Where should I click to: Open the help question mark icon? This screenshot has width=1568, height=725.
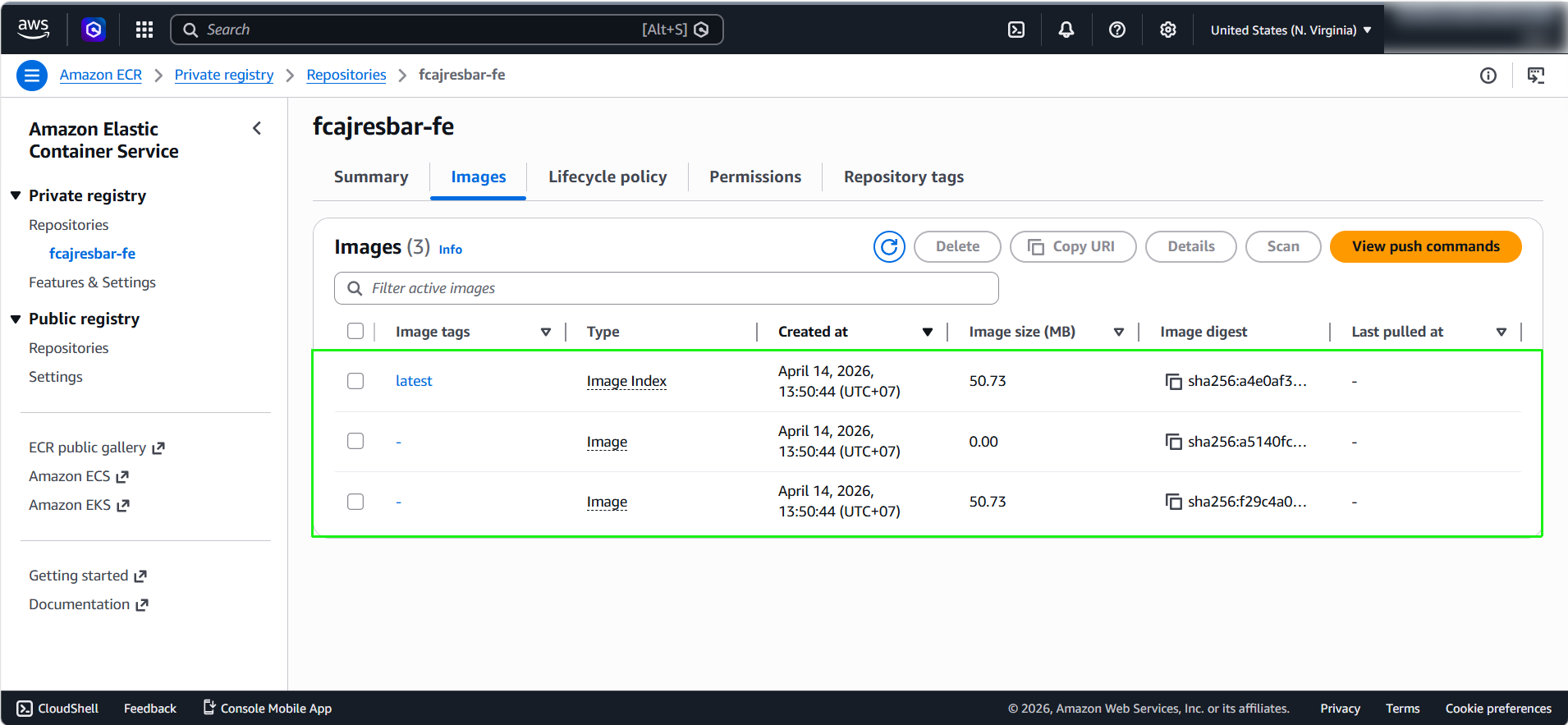click(x=1117, y=30)
